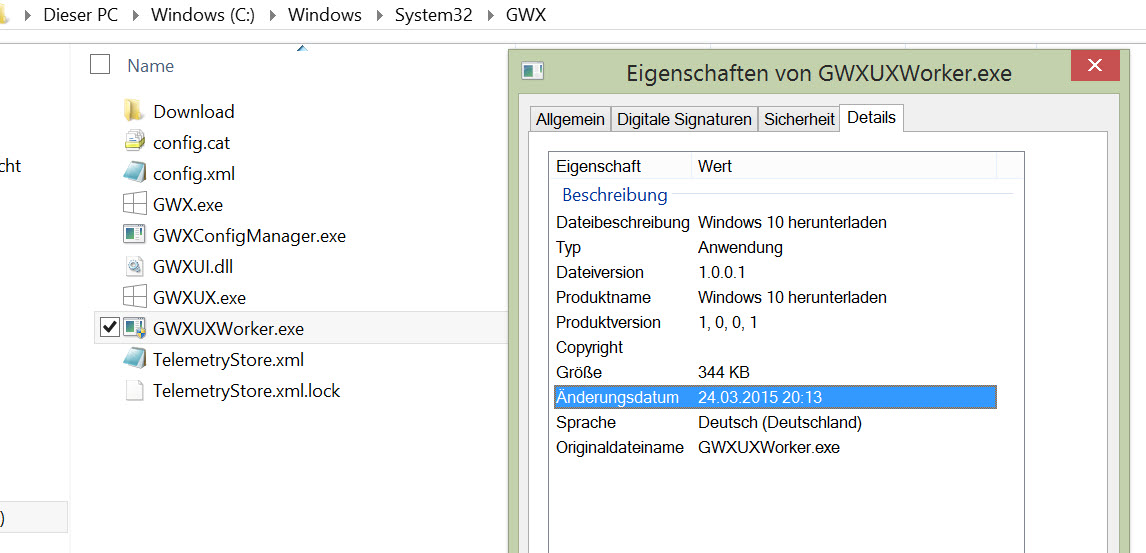This screenshot has height=553, width=1146.
Task: Click the Wert column header
Action: click(844, 166)
